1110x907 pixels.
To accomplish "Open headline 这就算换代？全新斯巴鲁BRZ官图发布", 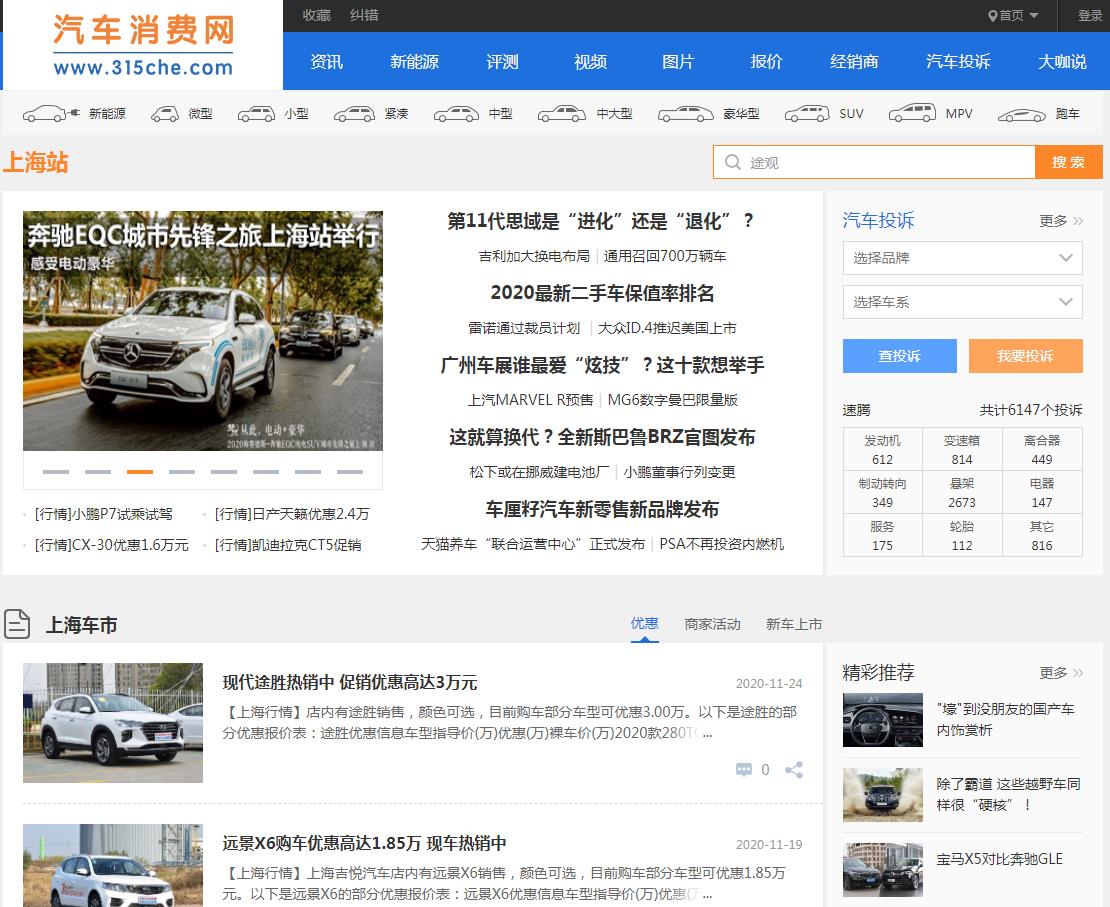I will coord(602,437).
